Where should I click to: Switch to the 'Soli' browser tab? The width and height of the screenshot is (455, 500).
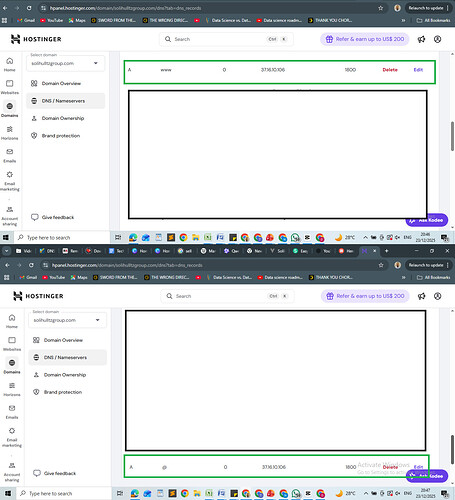277,251
